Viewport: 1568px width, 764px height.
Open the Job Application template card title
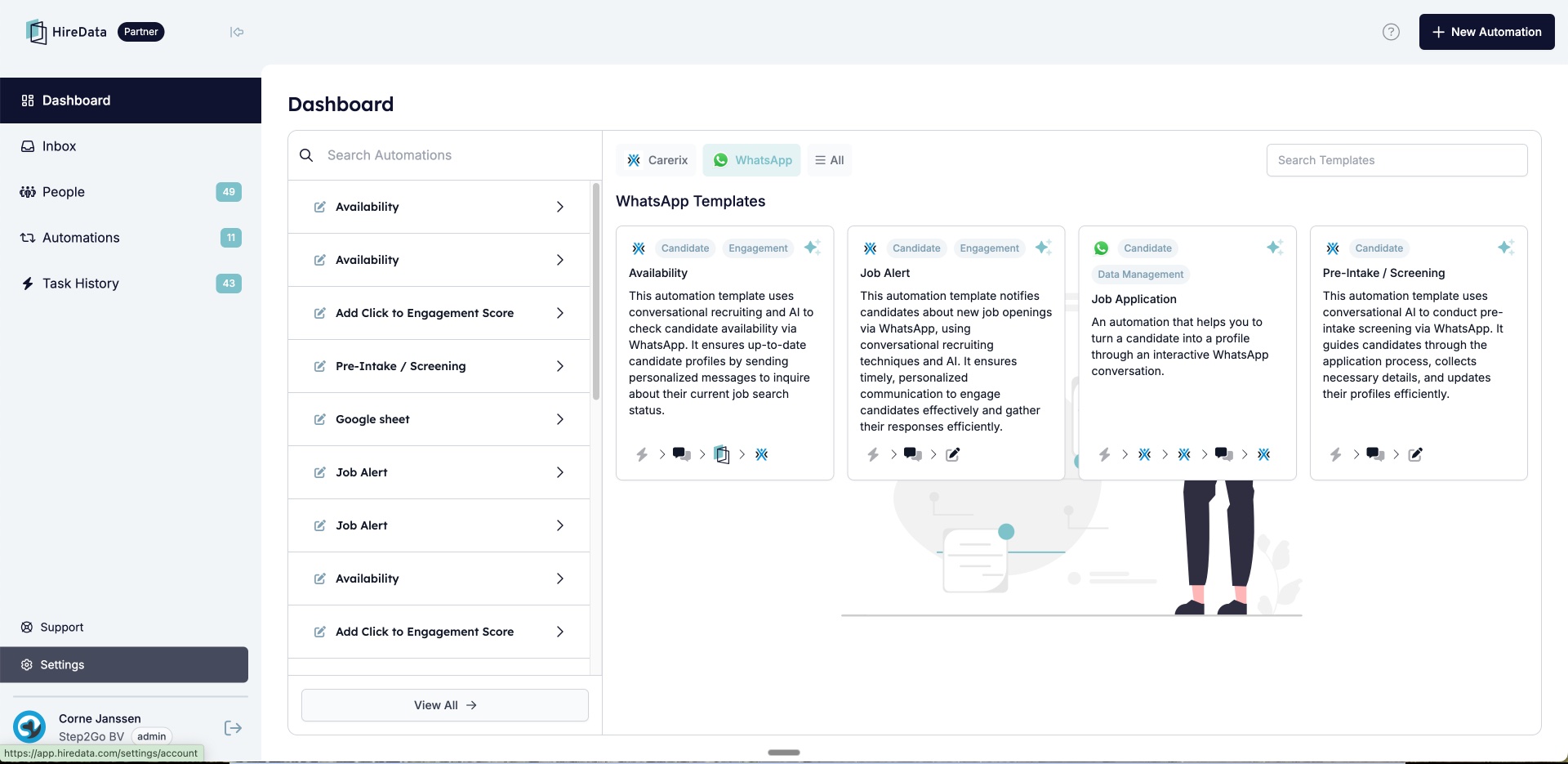click(1134, 299)
